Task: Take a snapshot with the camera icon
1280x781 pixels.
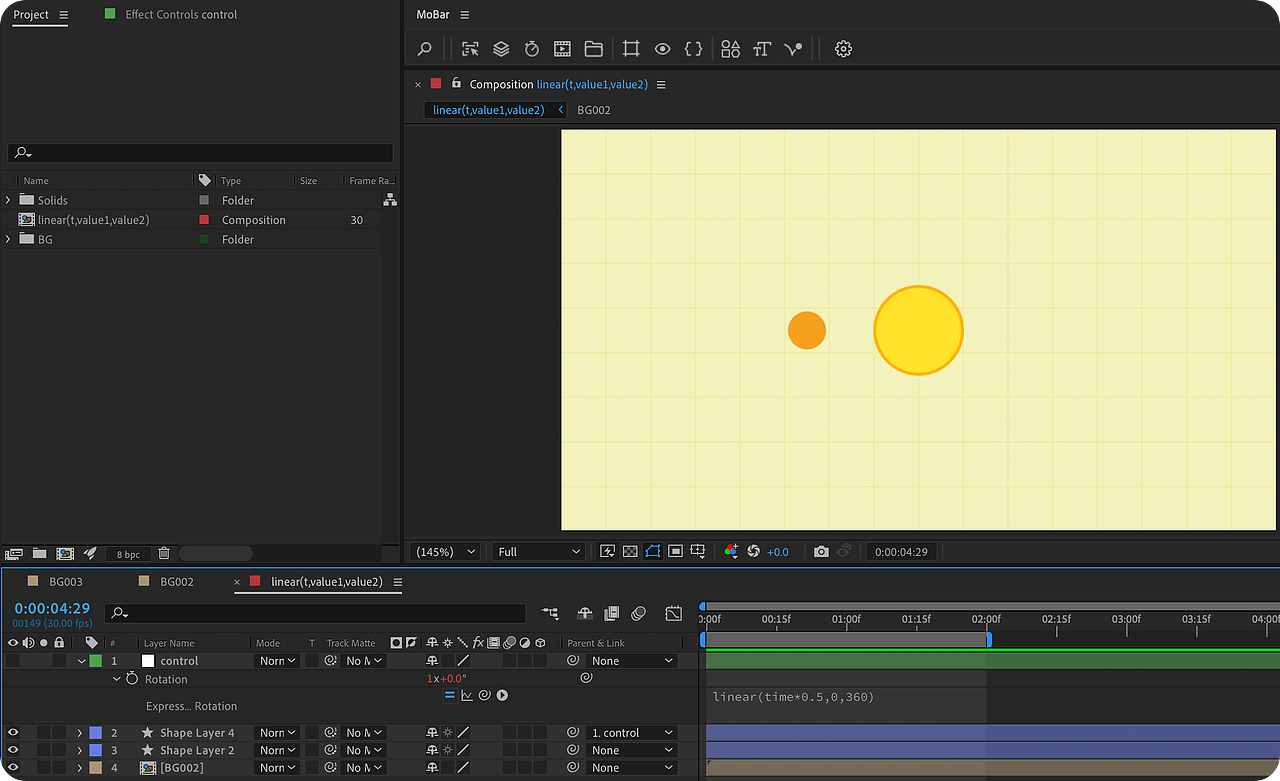Action: click(x=821, y=552)
